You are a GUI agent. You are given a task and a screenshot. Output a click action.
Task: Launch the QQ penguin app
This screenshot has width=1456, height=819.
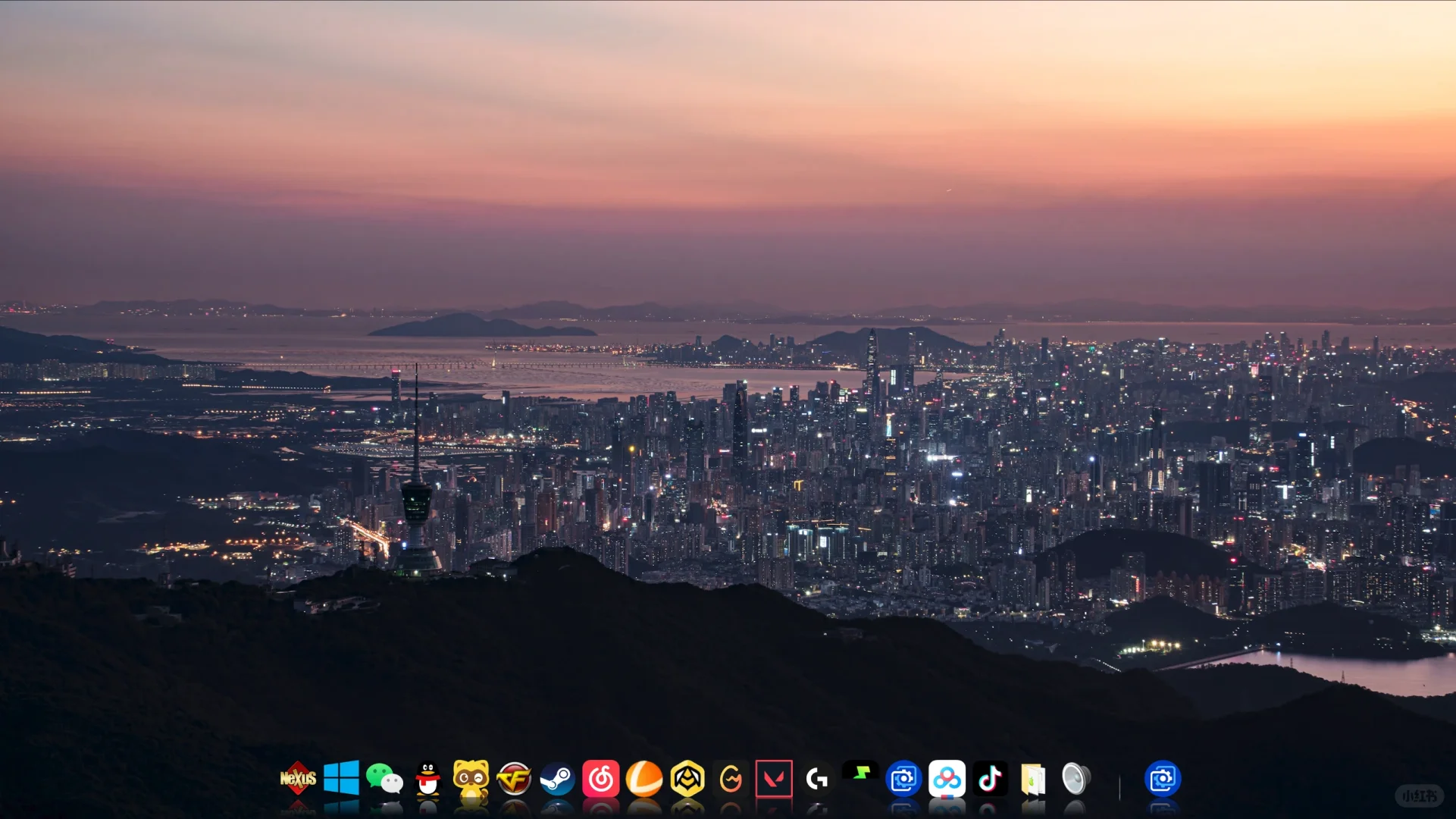point(428,779)
